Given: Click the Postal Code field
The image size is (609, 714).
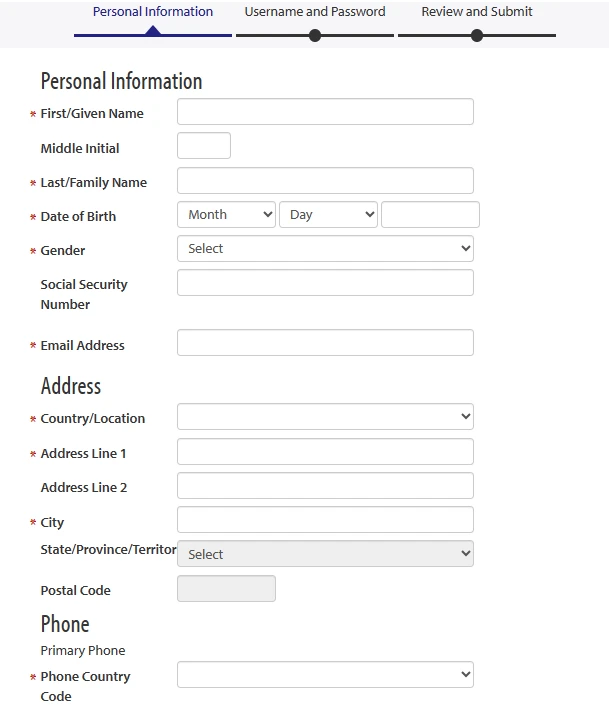Looking at the screenshot, I should click(x=226, y=589).
